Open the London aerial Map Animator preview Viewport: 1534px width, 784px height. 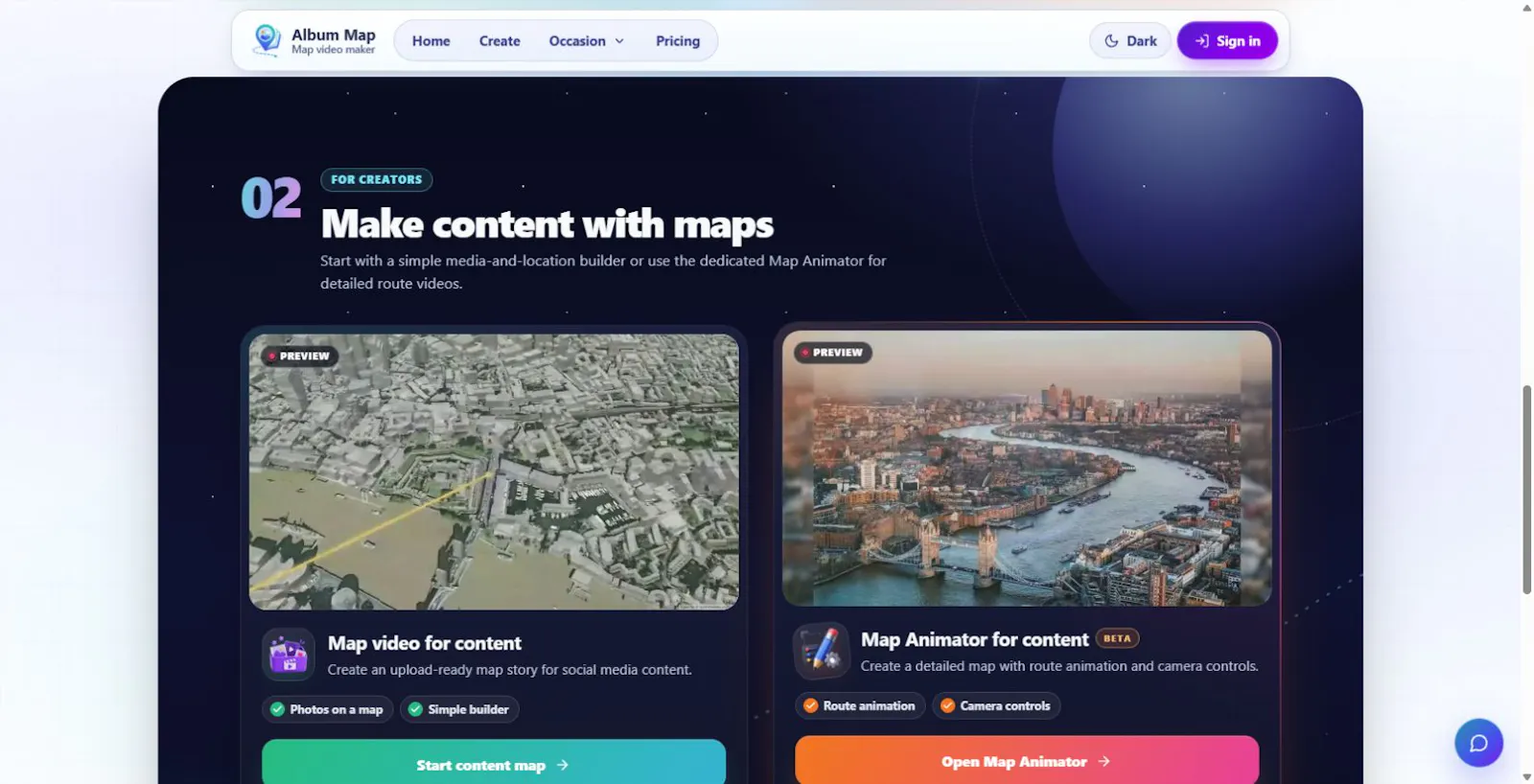[1027, 468]
